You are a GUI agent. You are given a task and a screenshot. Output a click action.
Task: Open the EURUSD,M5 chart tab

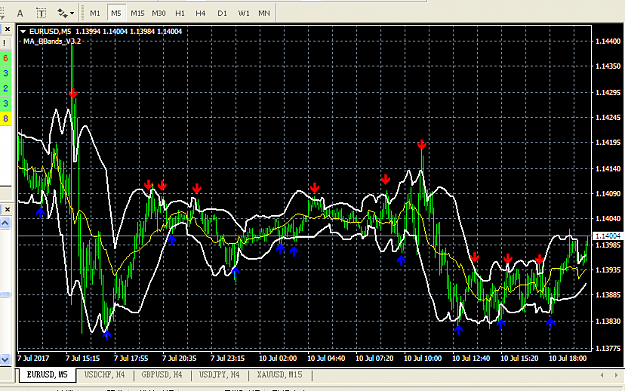point(47,375)
